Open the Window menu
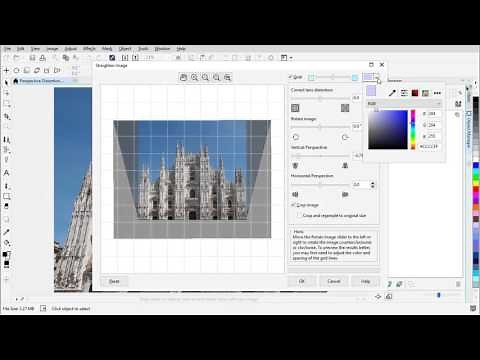Viewport: 480px width, 360px height. pyautogui.click(x=162, y=49)
